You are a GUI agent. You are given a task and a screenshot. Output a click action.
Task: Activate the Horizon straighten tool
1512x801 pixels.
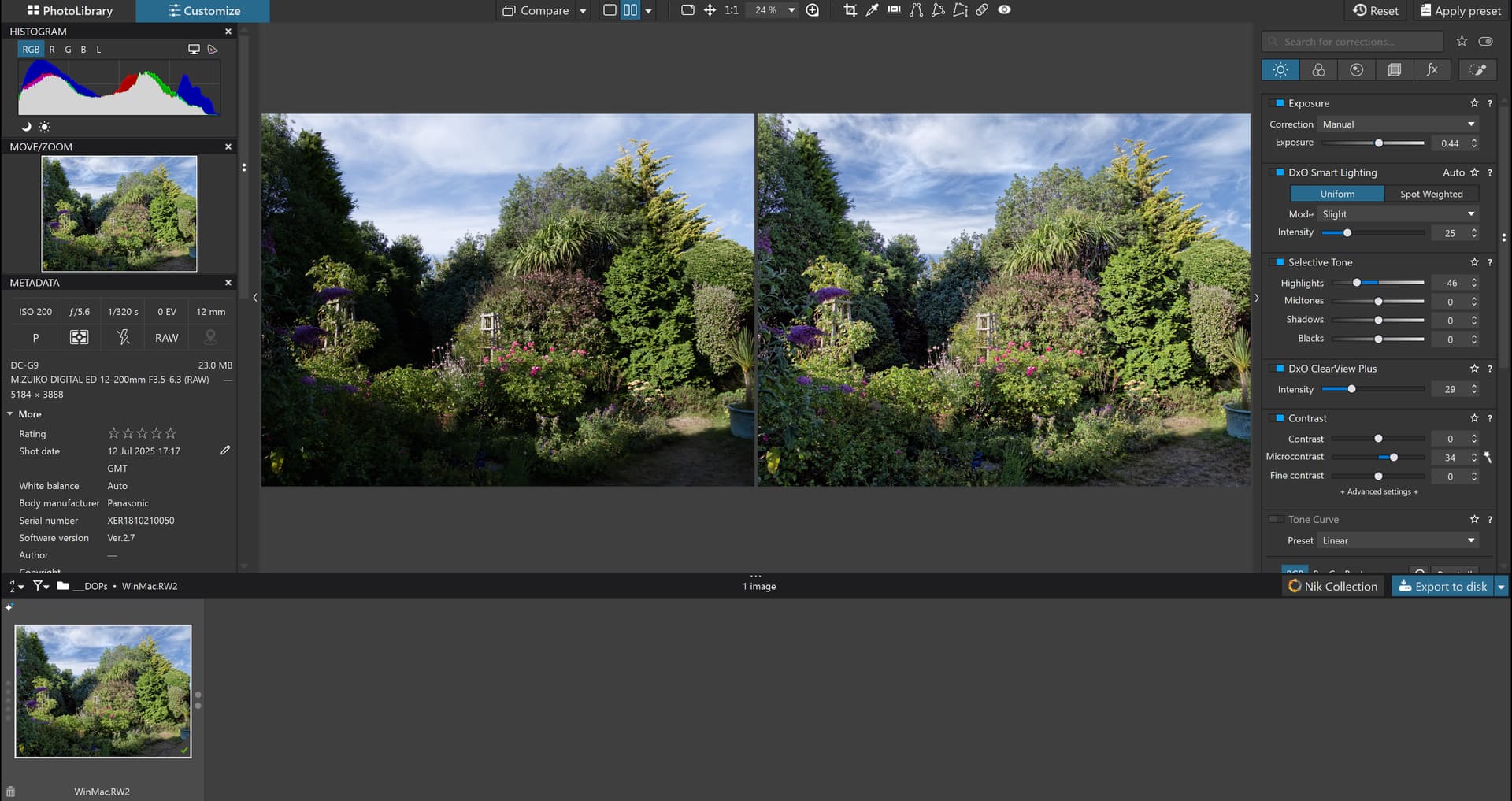[x=894, y=10]
